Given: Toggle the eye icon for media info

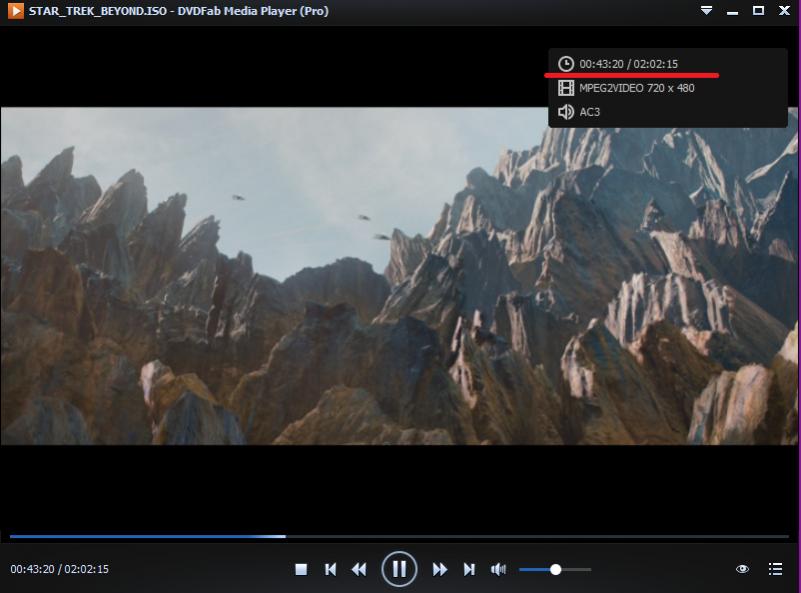Looking at the screenshot, I should [743, 569].
